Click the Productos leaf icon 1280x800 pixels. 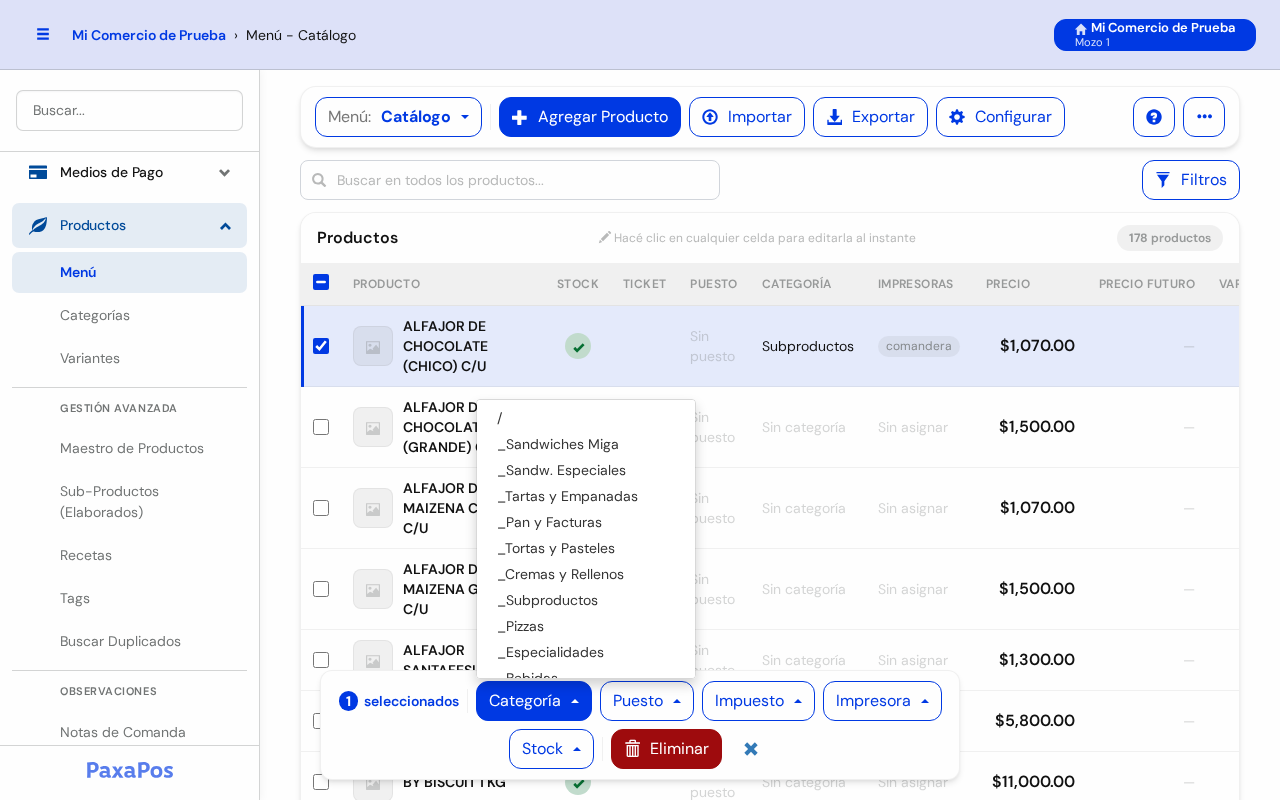[x=38, y=225]
